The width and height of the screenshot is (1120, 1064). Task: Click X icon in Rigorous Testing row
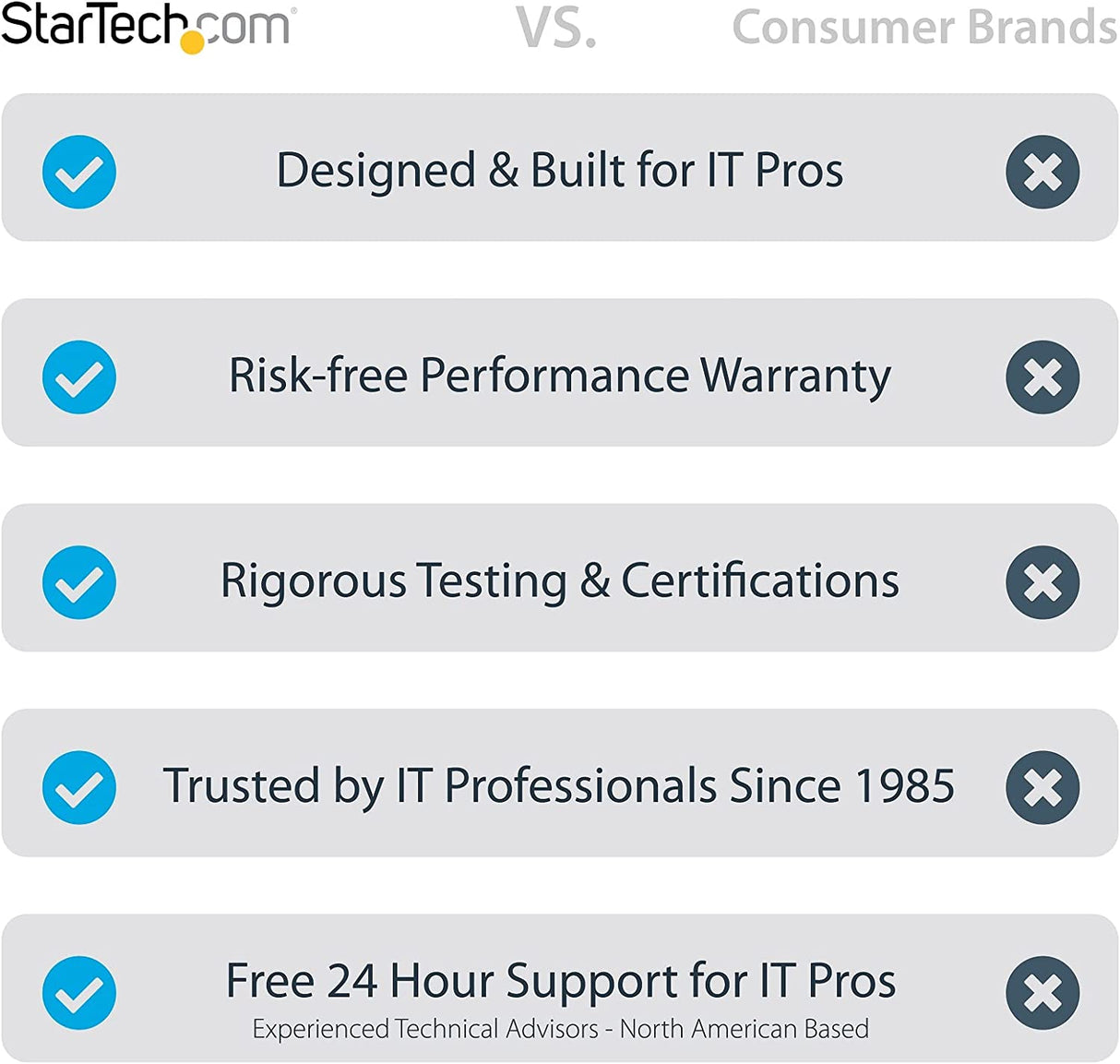(1043, 582)
